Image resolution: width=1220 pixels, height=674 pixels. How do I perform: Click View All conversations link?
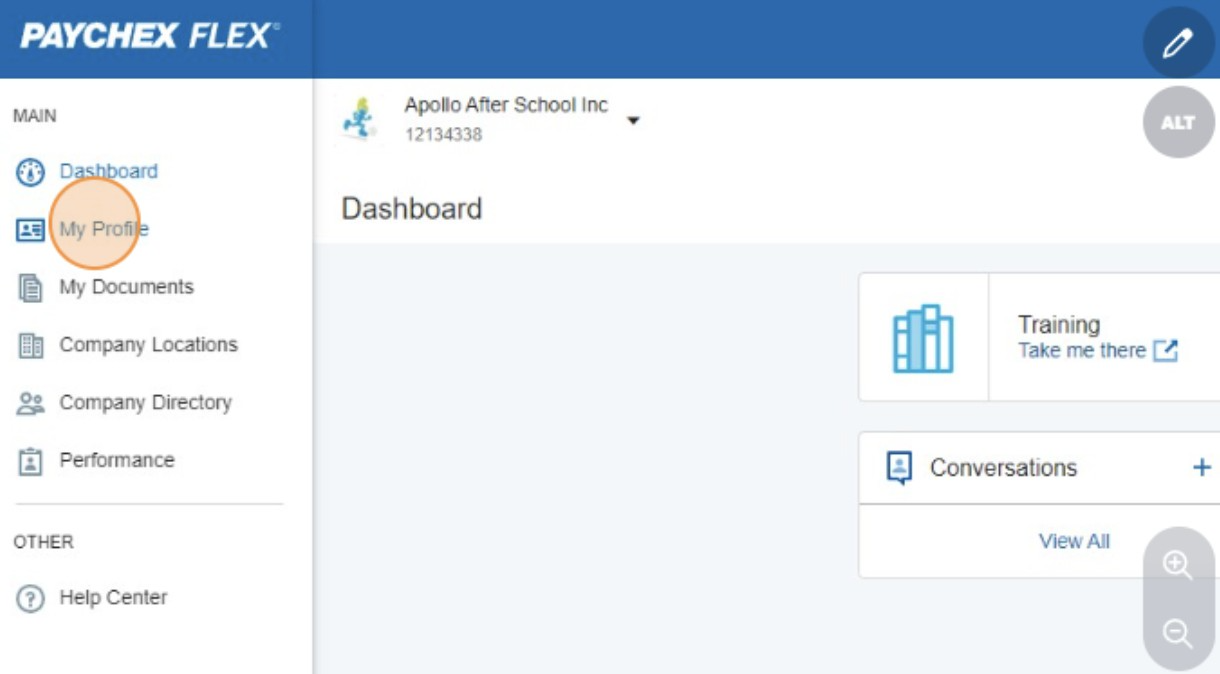pos(1074,542)
